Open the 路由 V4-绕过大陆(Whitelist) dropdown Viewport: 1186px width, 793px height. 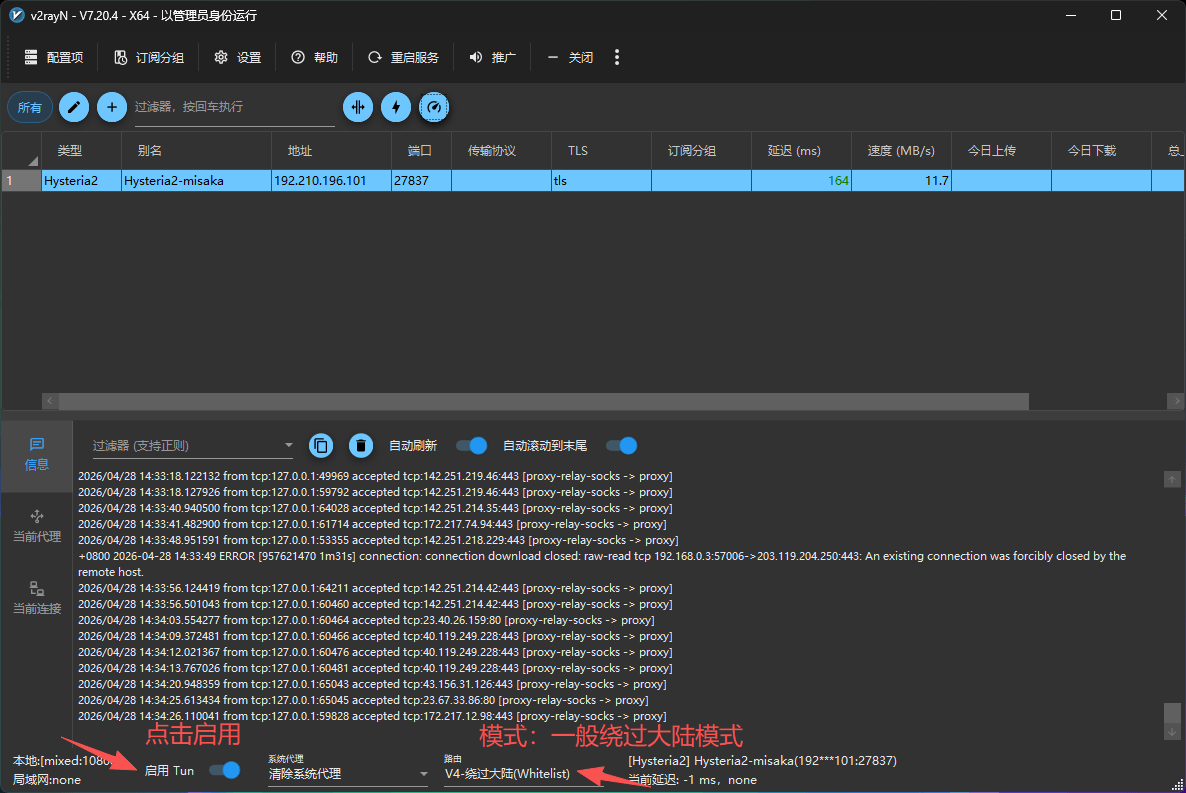point(522,774)
